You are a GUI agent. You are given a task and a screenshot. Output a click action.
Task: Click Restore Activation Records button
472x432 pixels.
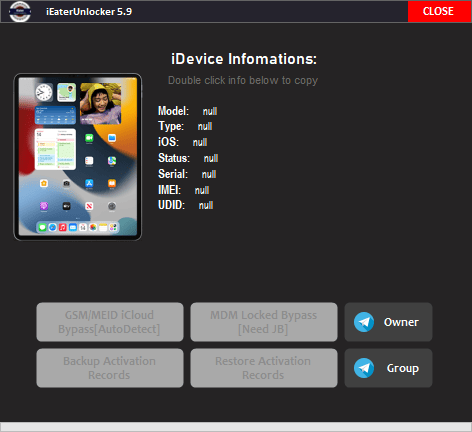[264, 368]
